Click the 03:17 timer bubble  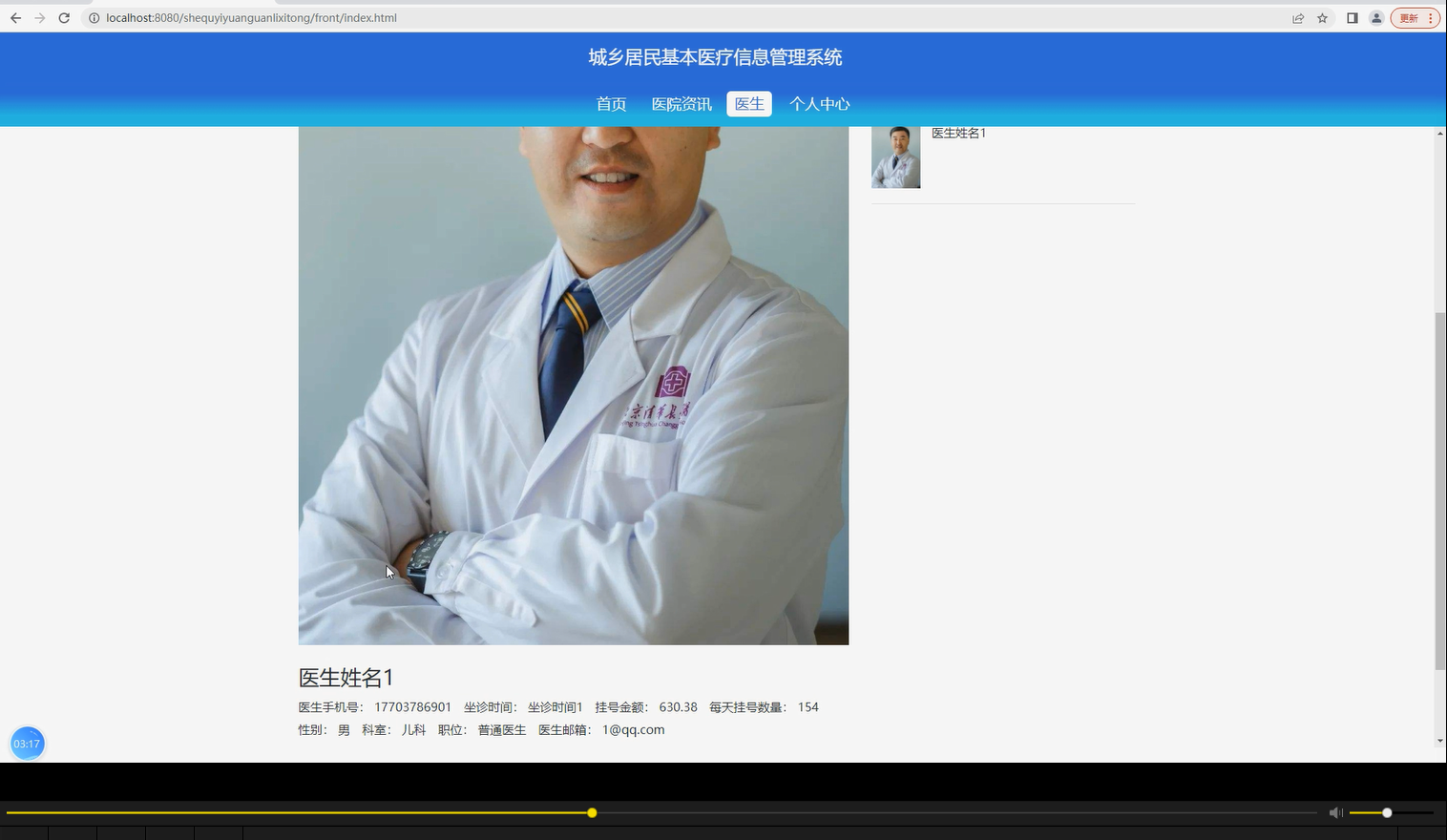pyautogui.click(x=27, y=743)
